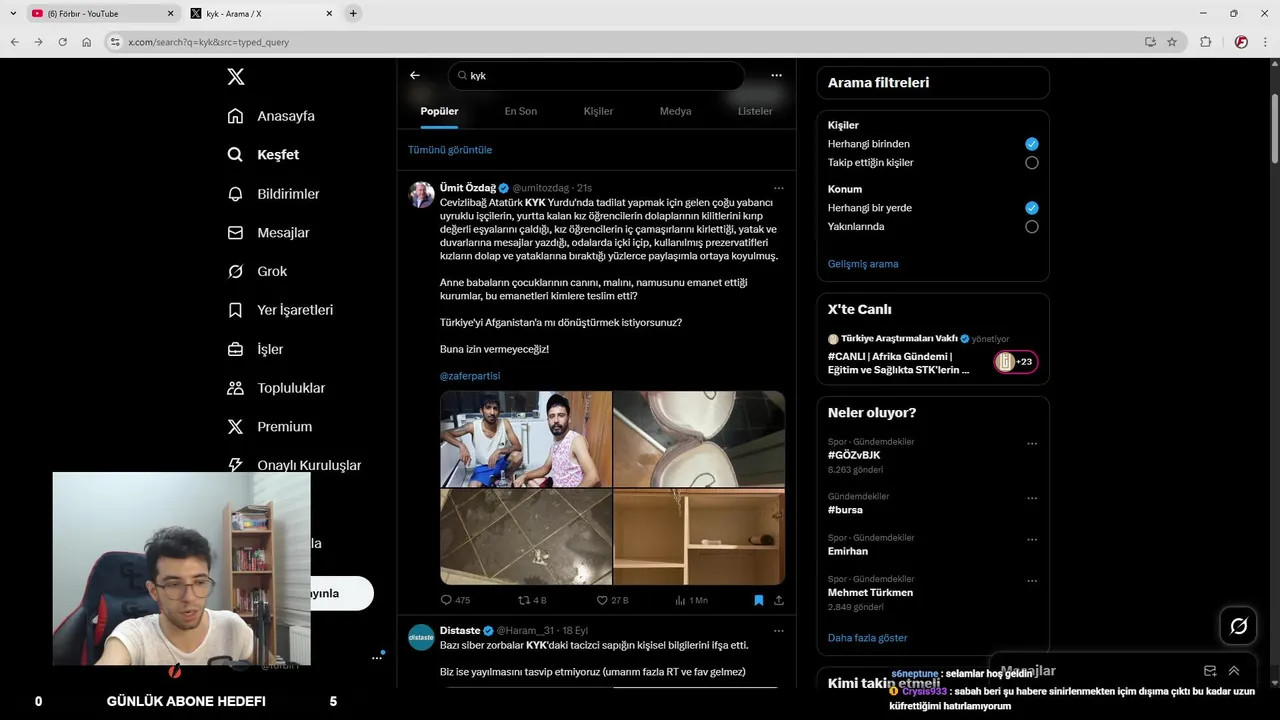Reply to post with 475 comments
This screenshot has height=720, width=1280.
coord(455,600)
